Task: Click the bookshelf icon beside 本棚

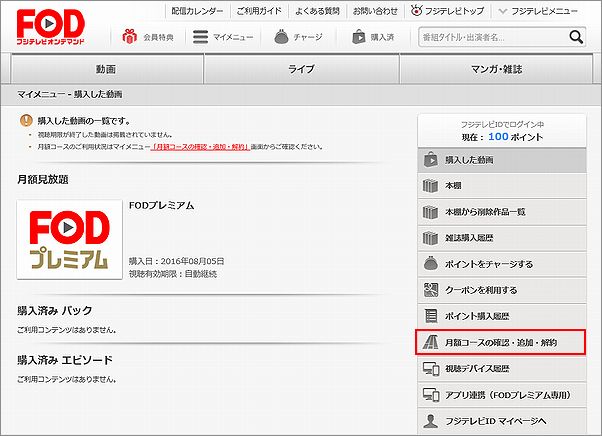Action: pyautogui.click(x=430, y=186)
